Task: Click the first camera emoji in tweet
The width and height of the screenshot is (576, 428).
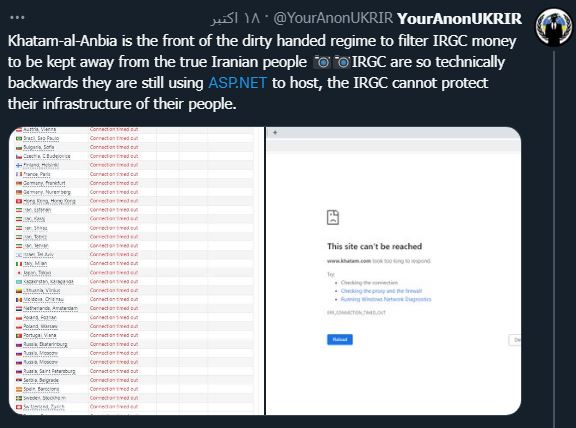Action: pos(322,62)
